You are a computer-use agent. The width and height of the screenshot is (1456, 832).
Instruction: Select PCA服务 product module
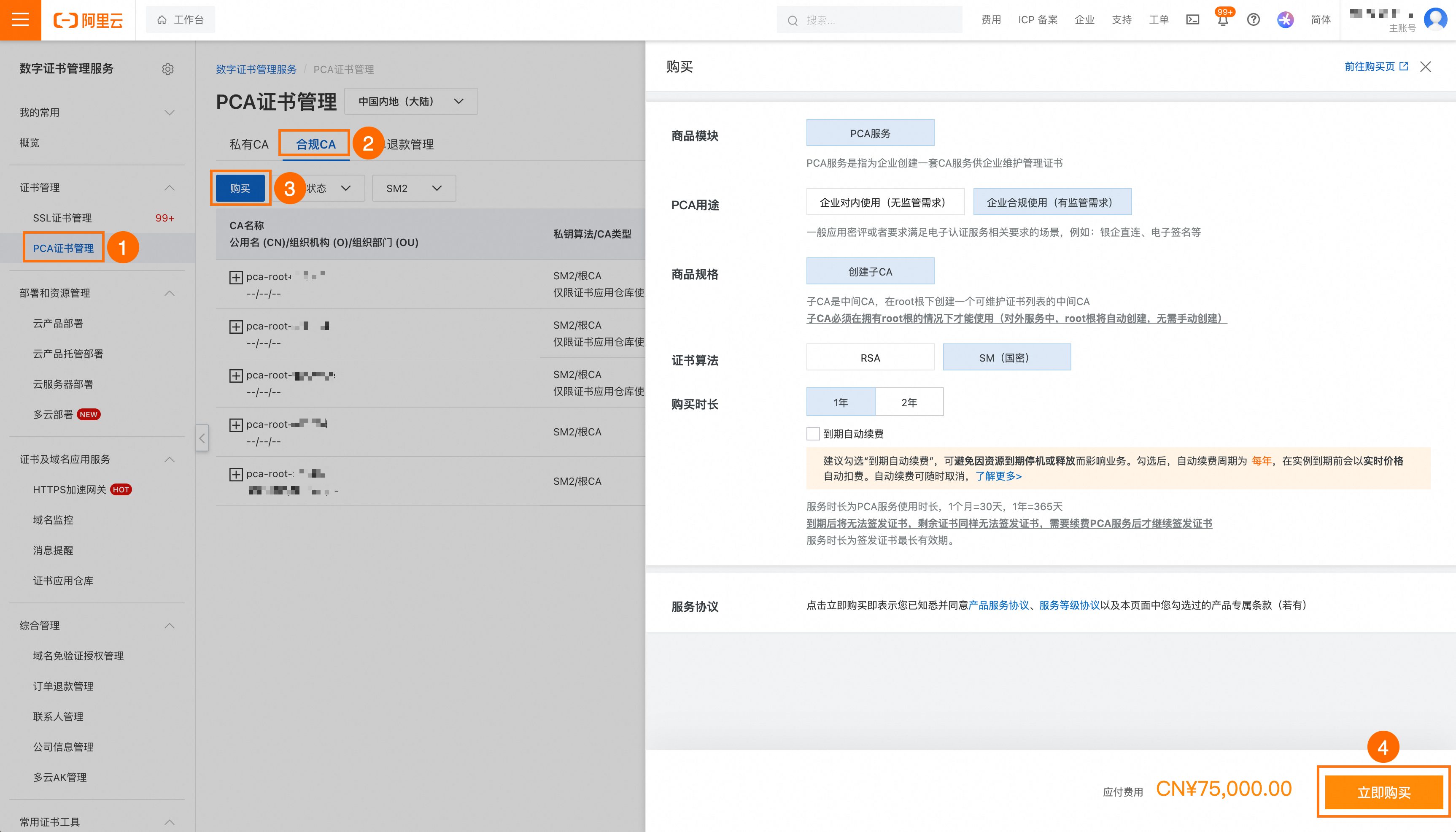(x=870, y=133)
